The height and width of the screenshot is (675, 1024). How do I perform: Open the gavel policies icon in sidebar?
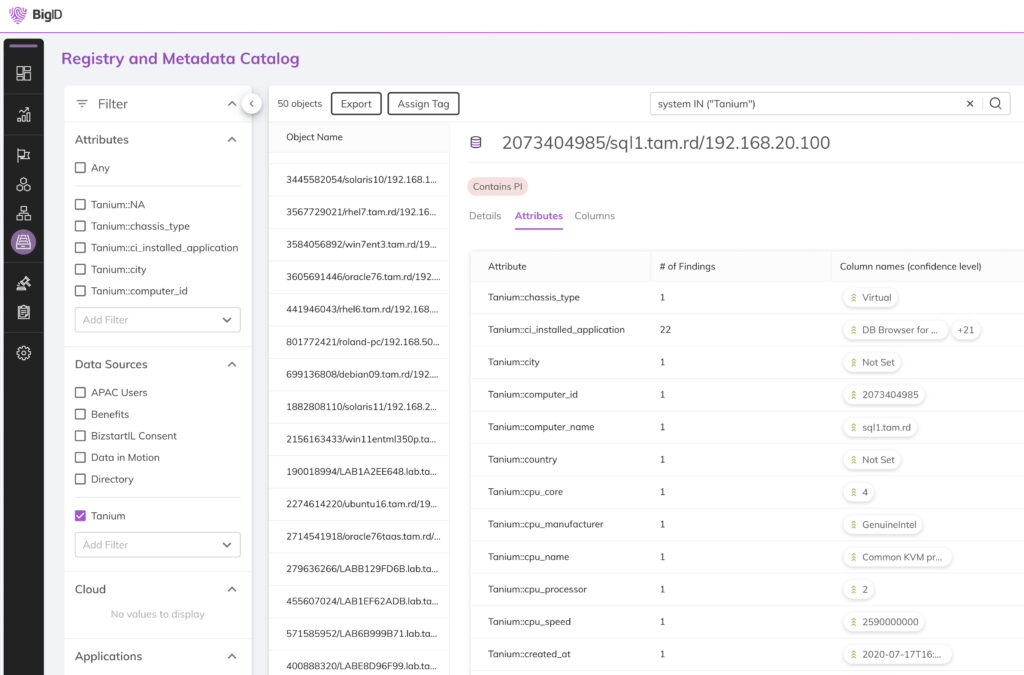click(24, 284)
